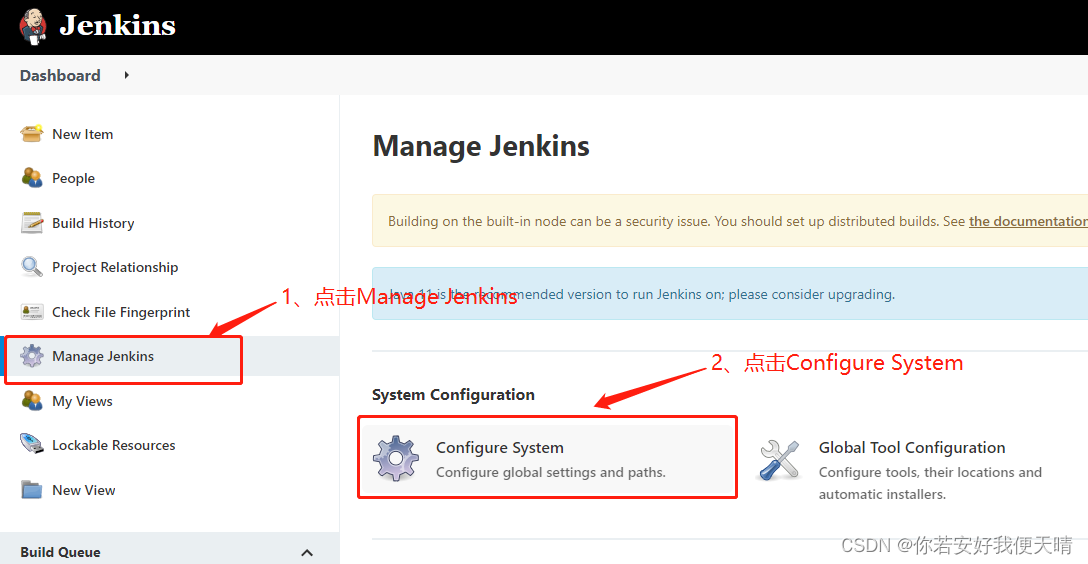Screen dimensions: 1088x564
Task: Open Build History link
Action: pyautogui.click(x=93, y=223)
